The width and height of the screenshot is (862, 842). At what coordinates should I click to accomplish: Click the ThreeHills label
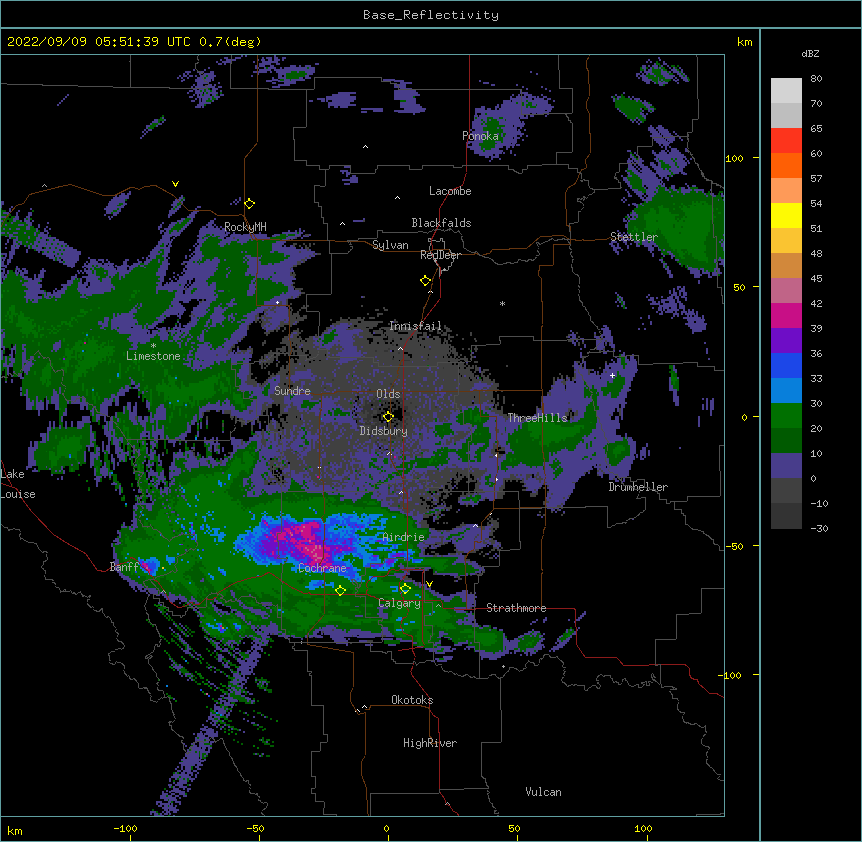coord(537,418)
